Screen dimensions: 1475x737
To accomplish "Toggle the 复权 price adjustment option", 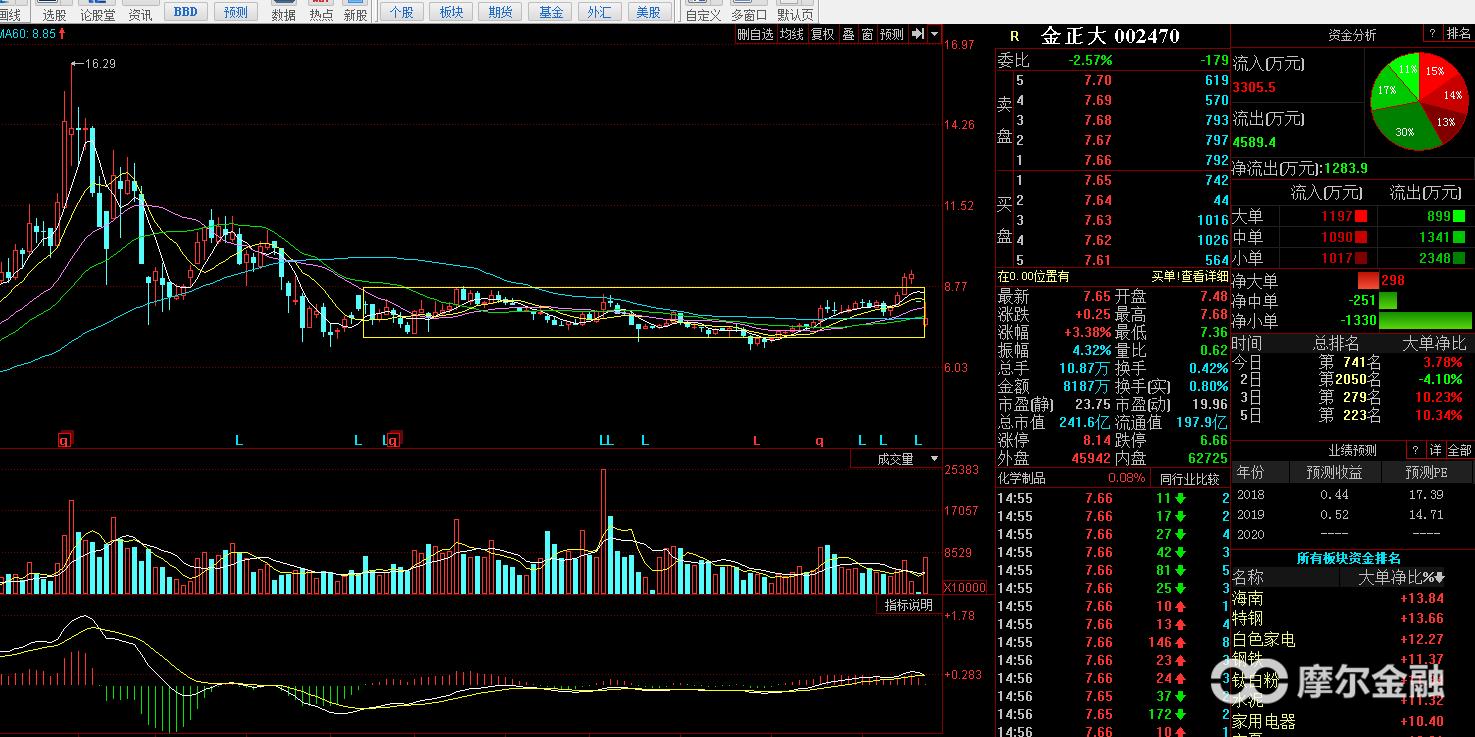I will (822, 34).
